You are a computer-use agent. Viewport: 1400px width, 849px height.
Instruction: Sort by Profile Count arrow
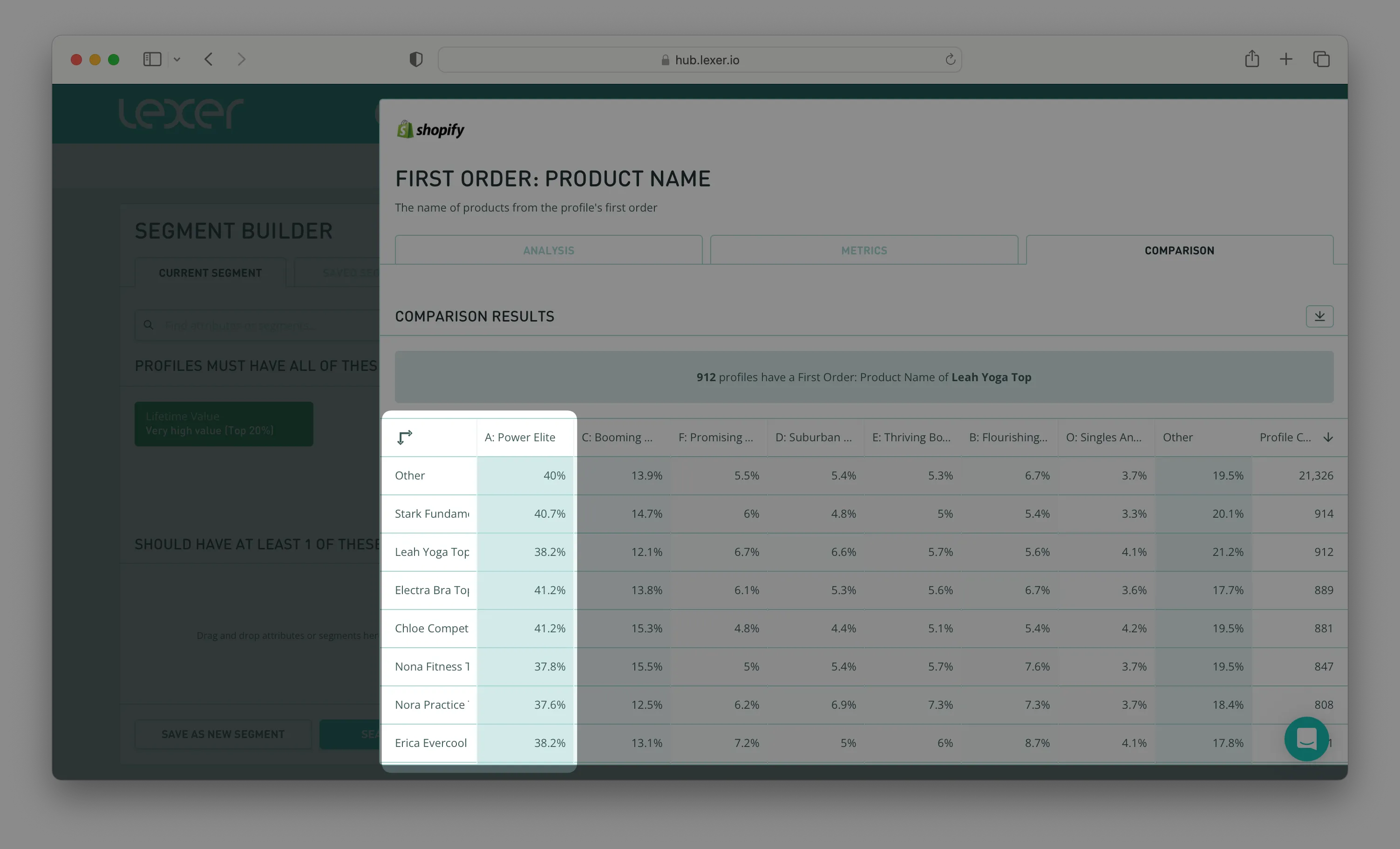tap(1328, 437)
